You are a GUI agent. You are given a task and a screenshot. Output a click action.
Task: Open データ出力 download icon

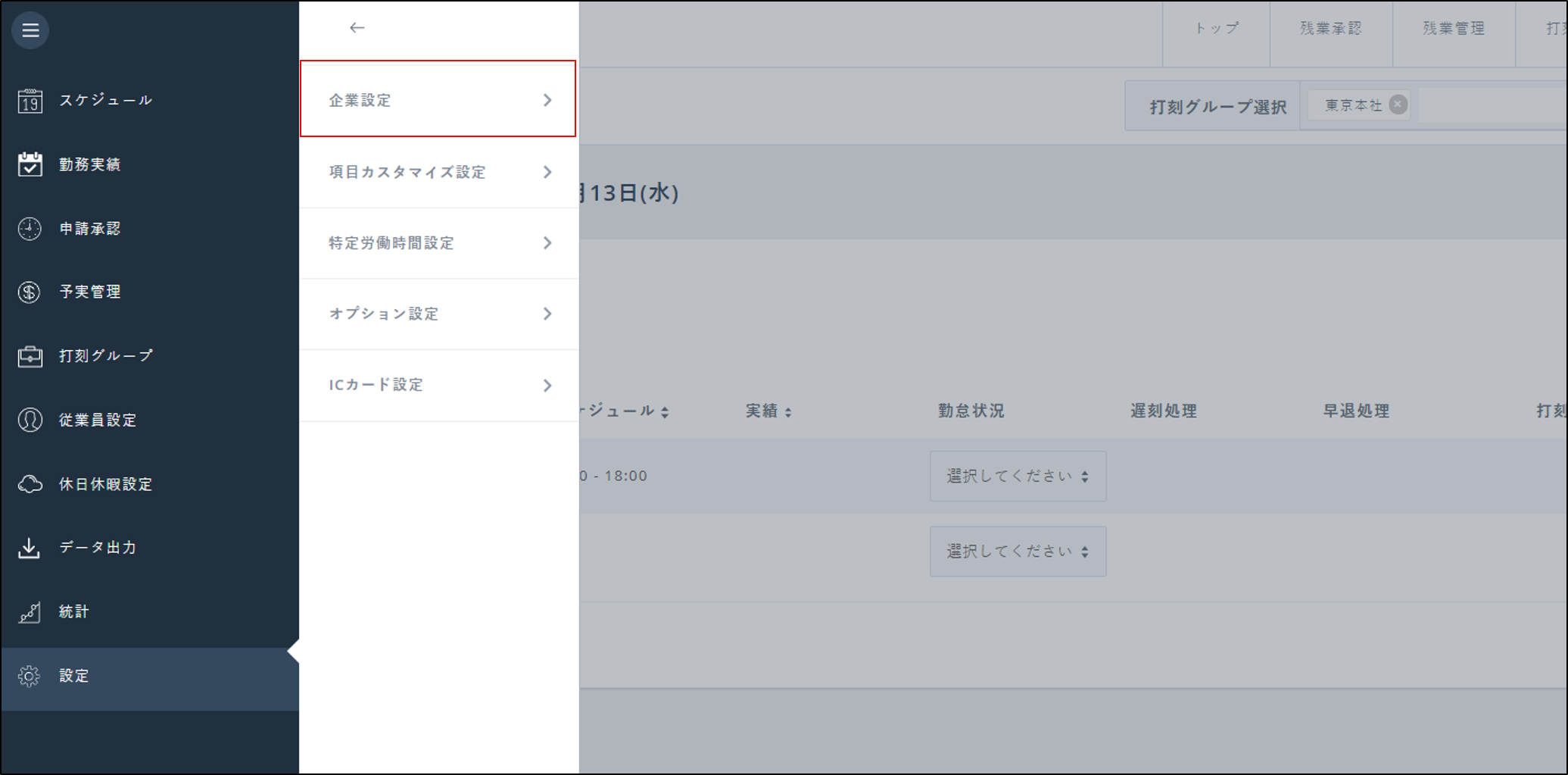(x=30, y=547)
